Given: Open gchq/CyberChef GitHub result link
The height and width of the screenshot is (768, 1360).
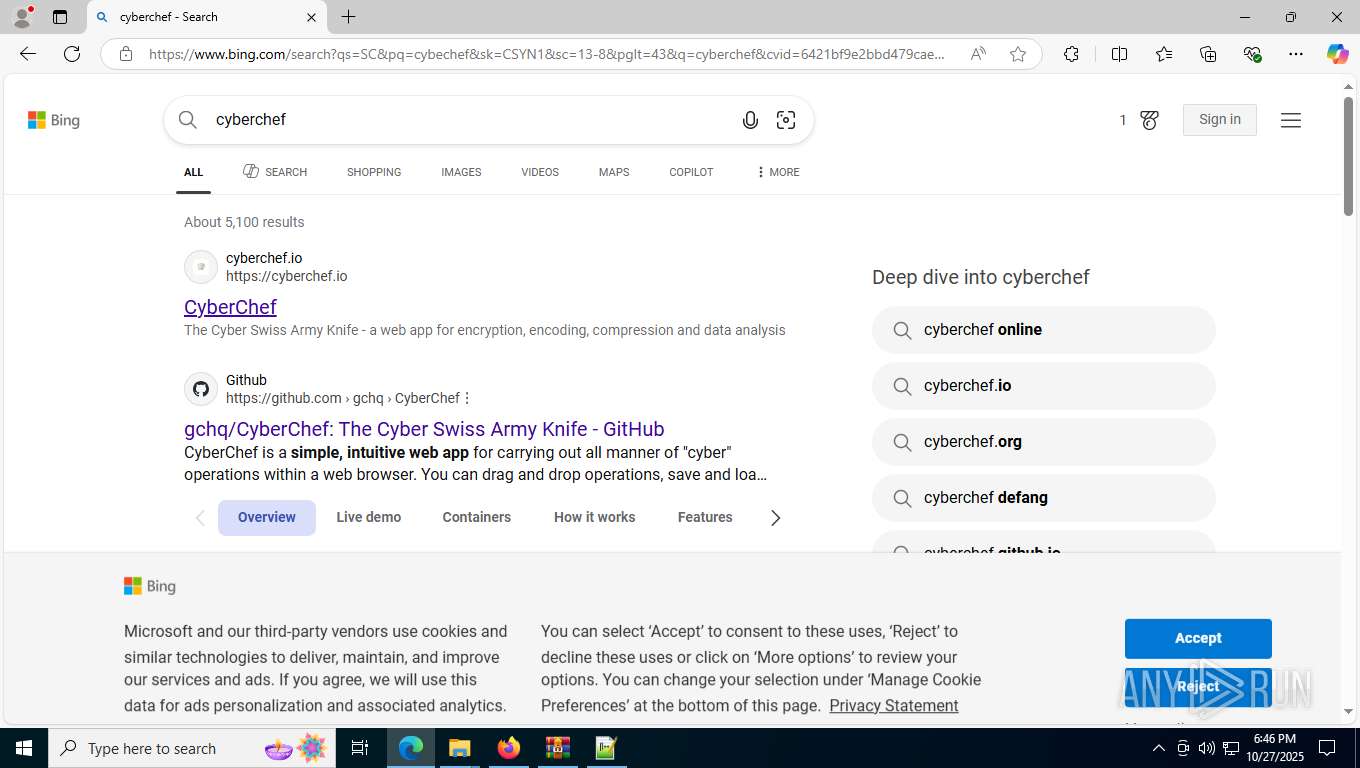Looking at the screenshot, I should tap(424, 429).
